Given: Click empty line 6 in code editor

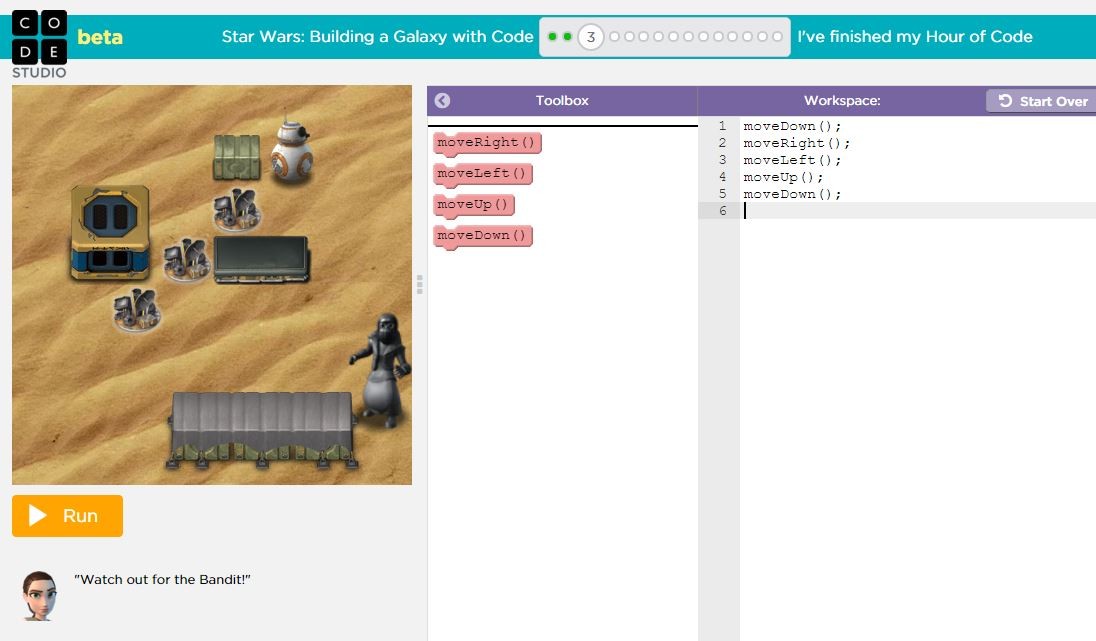Looking at the screenshot, I should (918, 211).
